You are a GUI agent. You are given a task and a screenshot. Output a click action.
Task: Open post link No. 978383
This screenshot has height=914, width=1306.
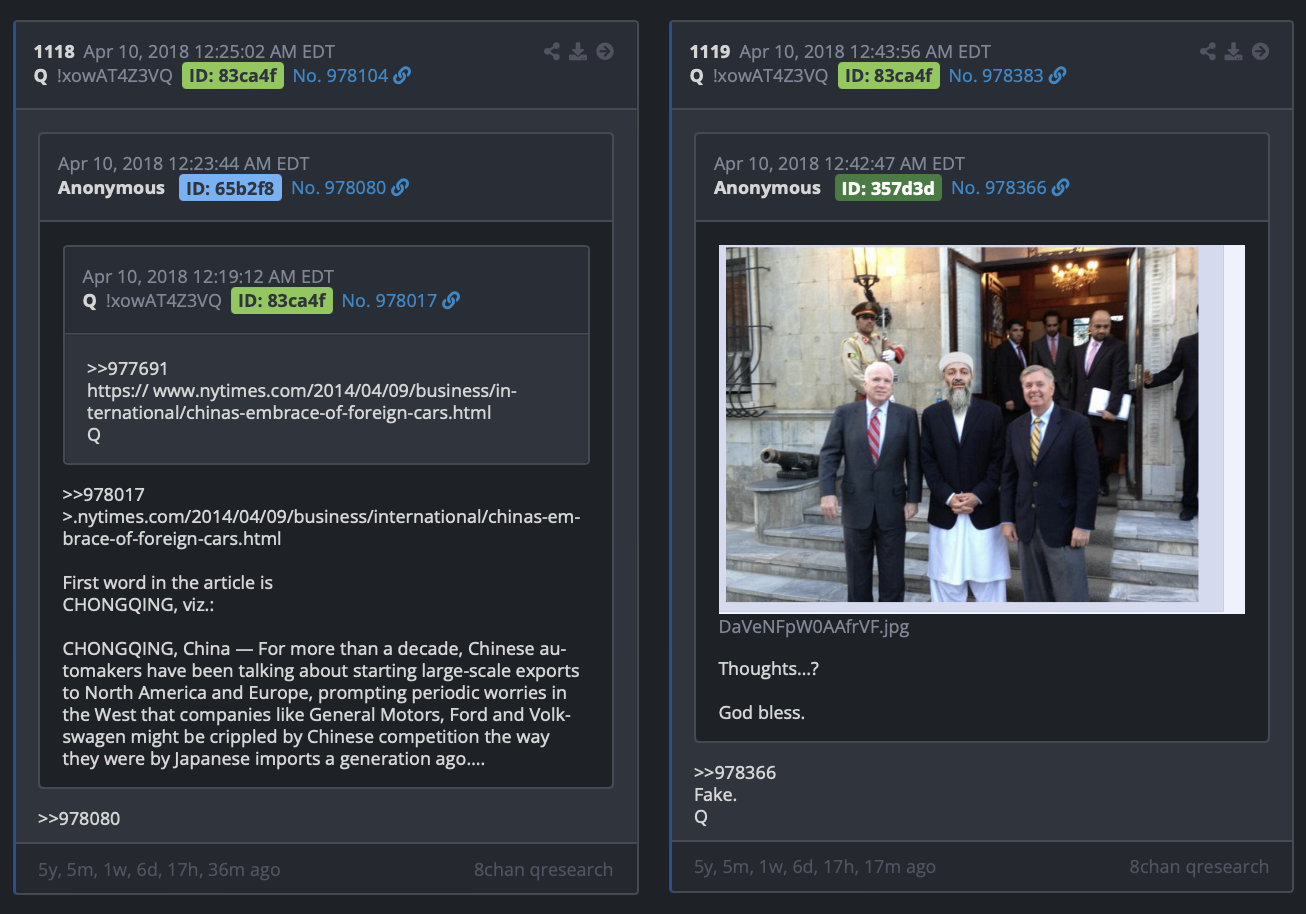point(996,75)
